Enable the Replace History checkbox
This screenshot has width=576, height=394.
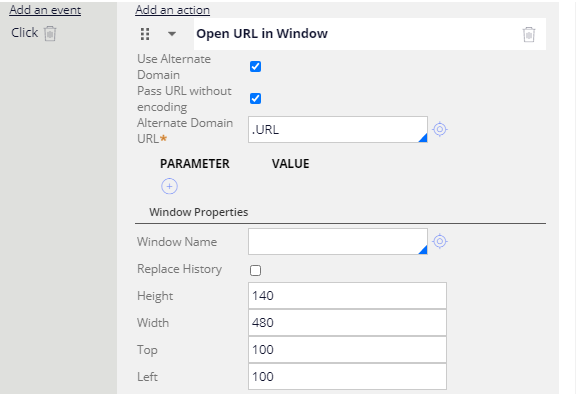[x=255, y=270]
